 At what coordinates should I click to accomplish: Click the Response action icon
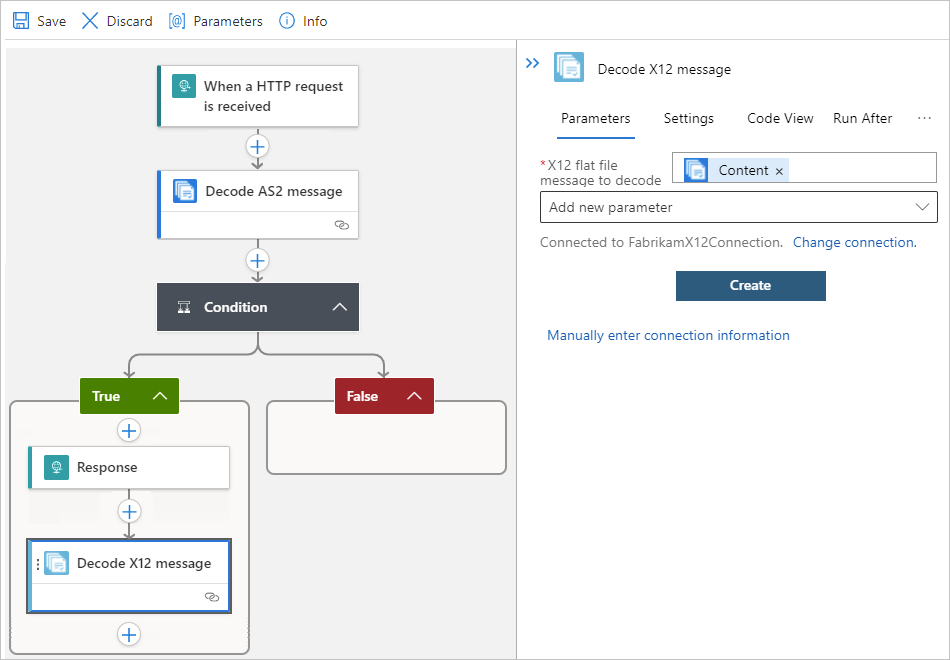(55, 467)
